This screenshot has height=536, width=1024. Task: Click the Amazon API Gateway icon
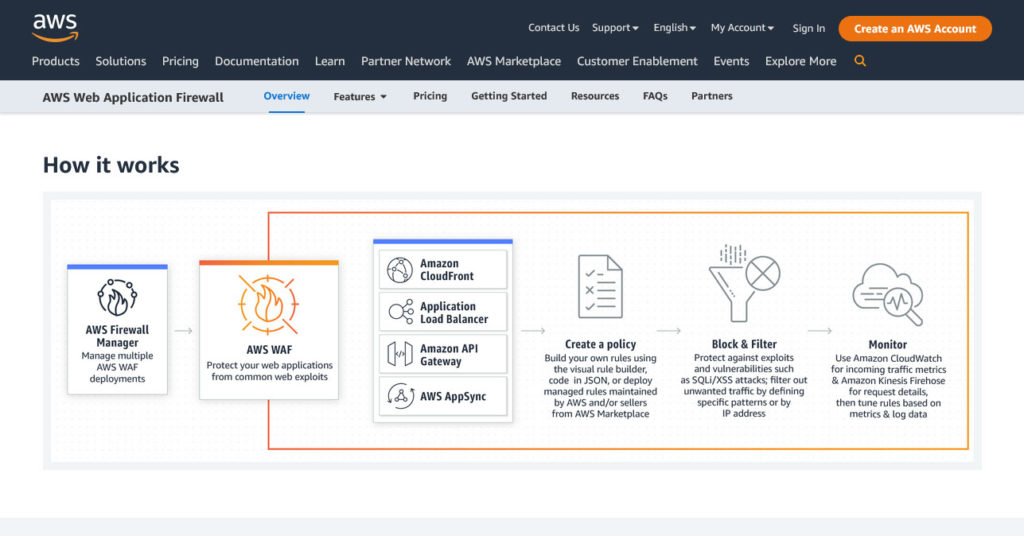(400, 354)
